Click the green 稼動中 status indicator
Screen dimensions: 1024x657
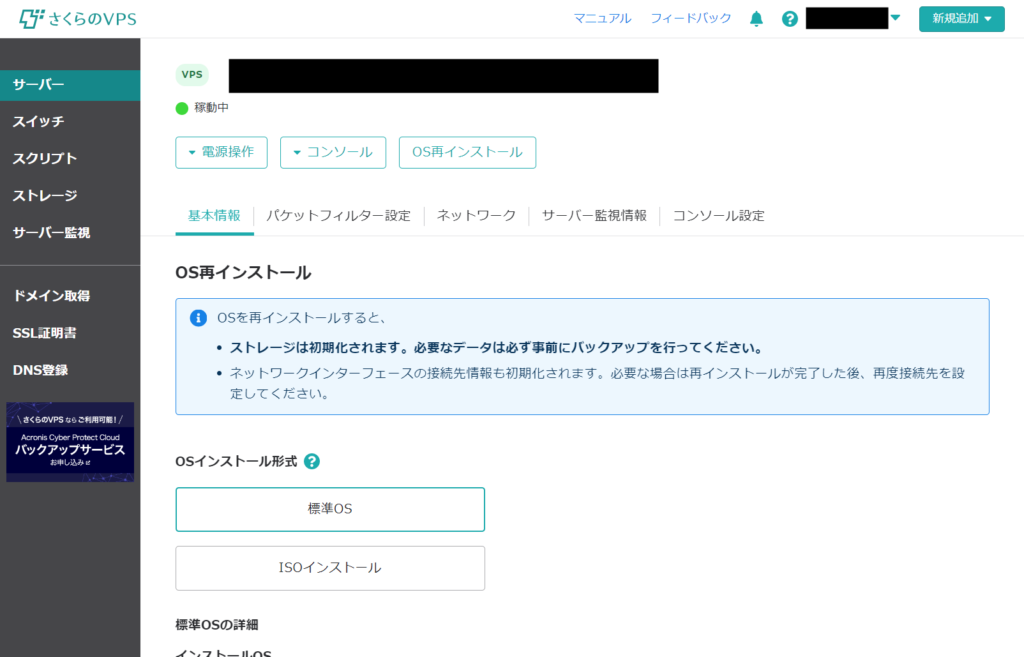tap(182, 108)
